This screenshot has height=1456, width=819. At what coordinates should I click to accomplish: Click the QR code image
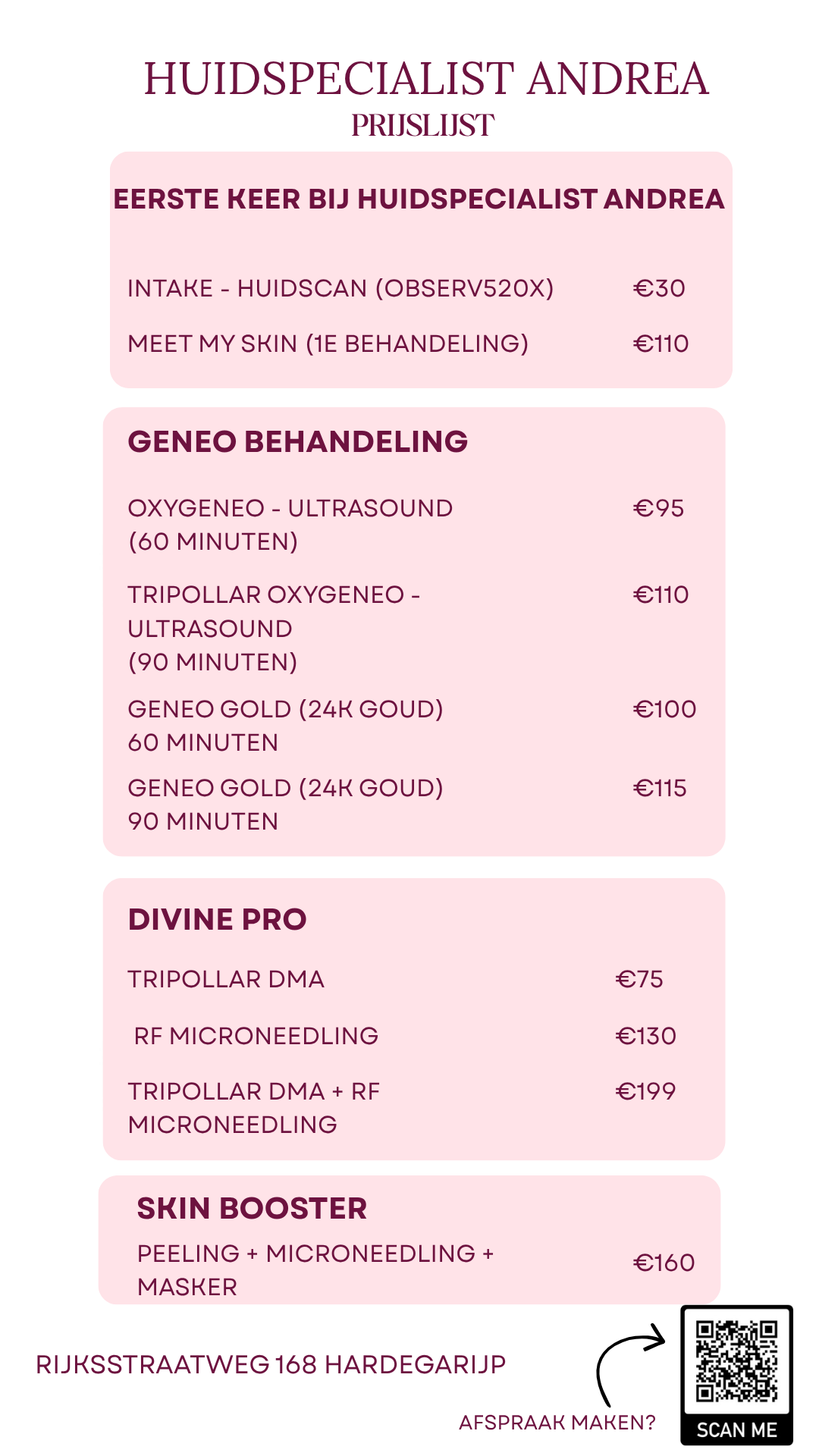736,1361
